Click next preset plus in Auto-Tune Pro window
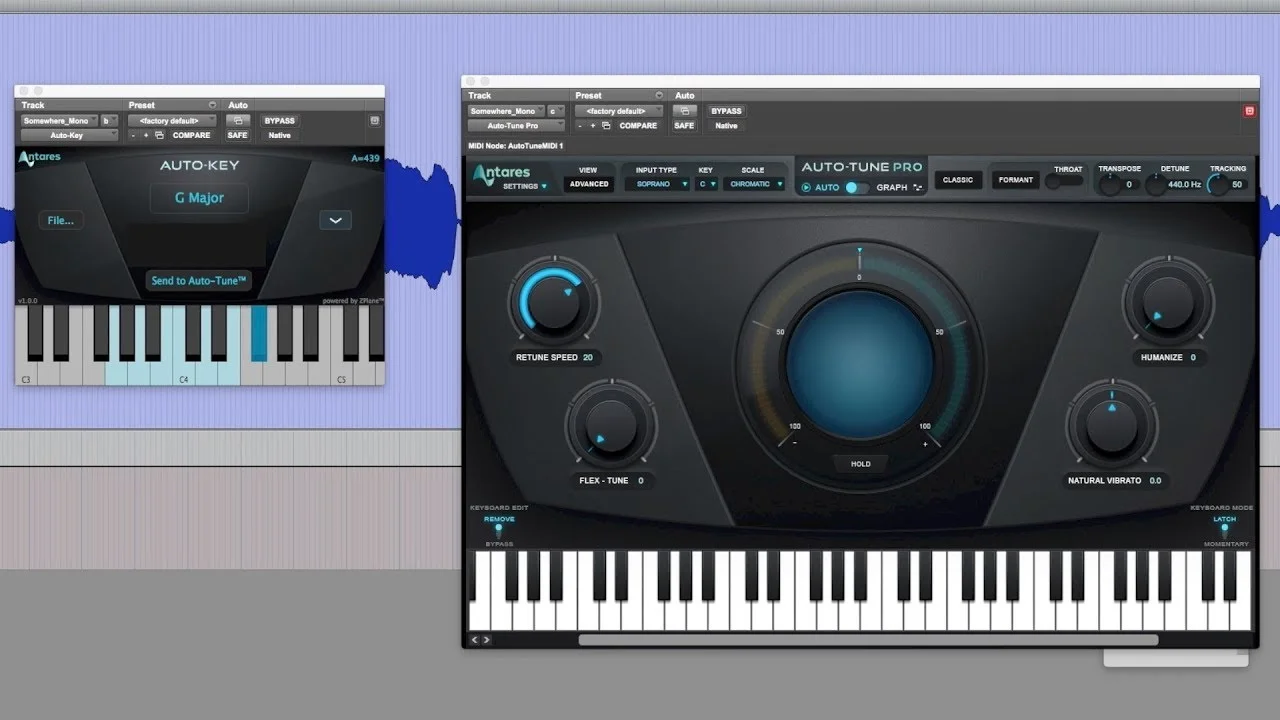The image size is (1280, 720). (x=593, y=126)
